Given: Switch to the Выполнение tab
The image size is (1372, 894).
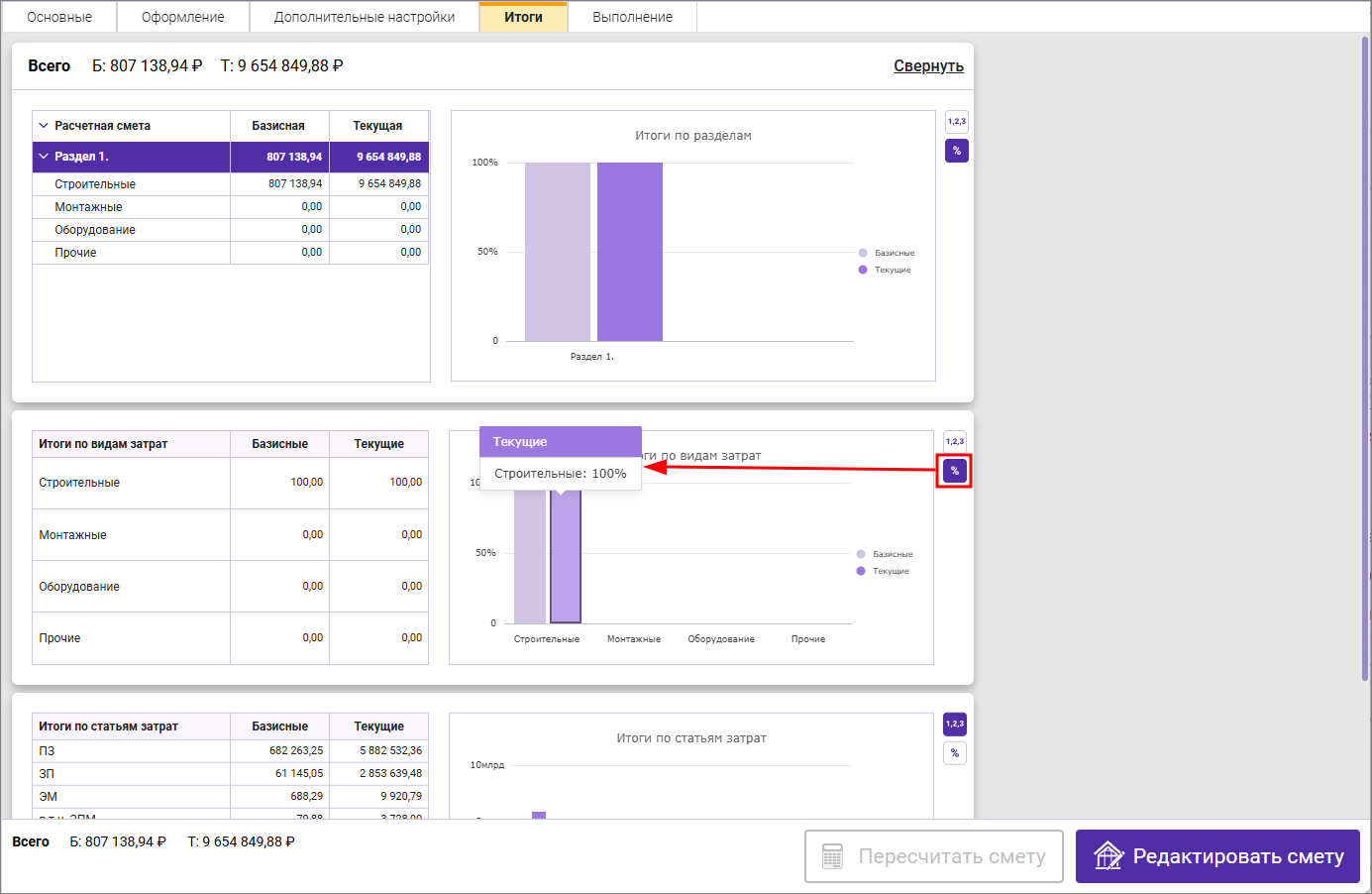Looking at the screenshot, I should coord(632,17).
